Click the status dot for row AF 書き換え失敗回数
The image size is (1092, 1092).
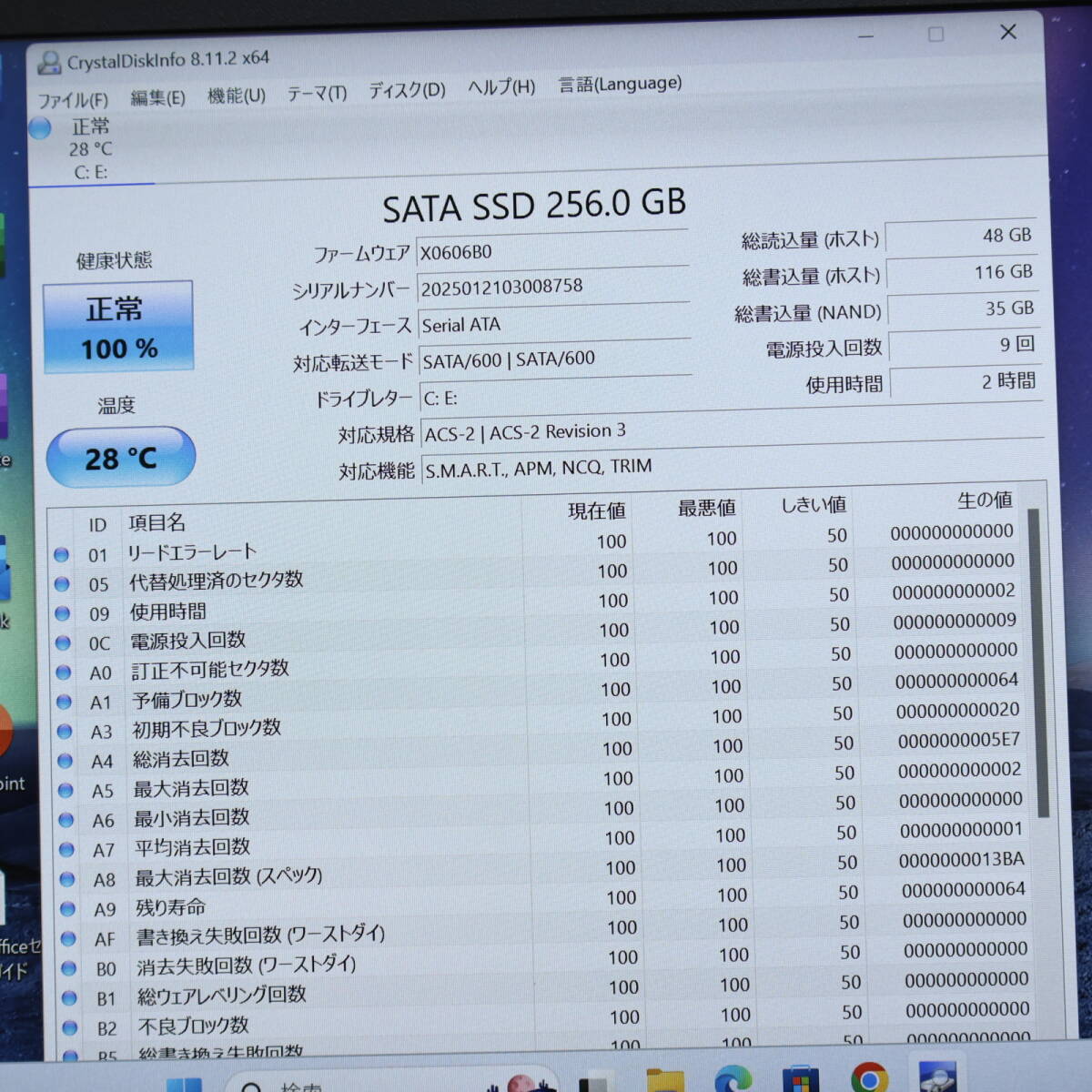point(67,938)
